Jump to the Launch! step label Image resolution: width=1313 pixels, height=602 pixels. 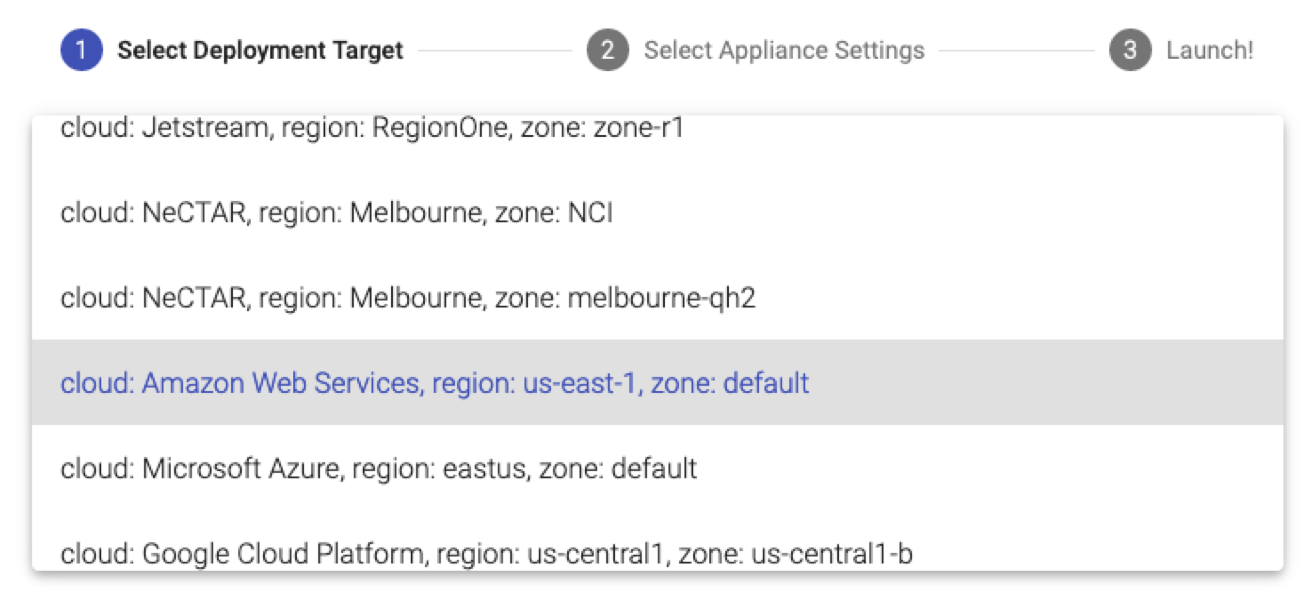(x=1209, y=50)
